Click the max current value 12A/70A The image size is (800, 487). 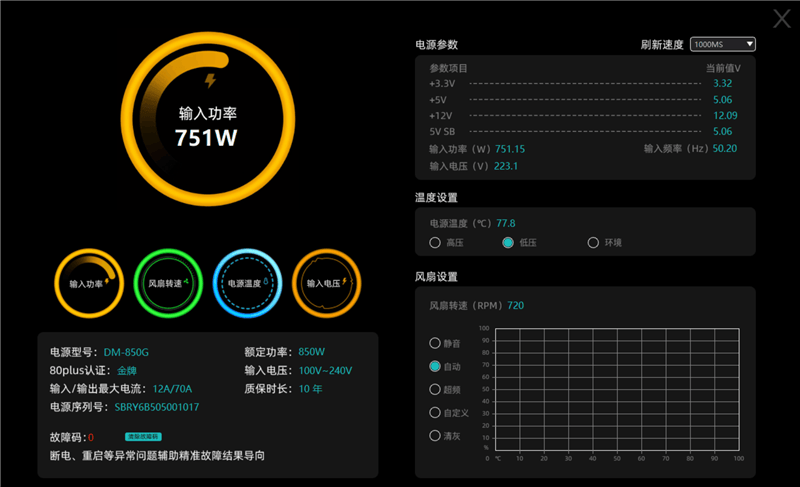point(172,389)
